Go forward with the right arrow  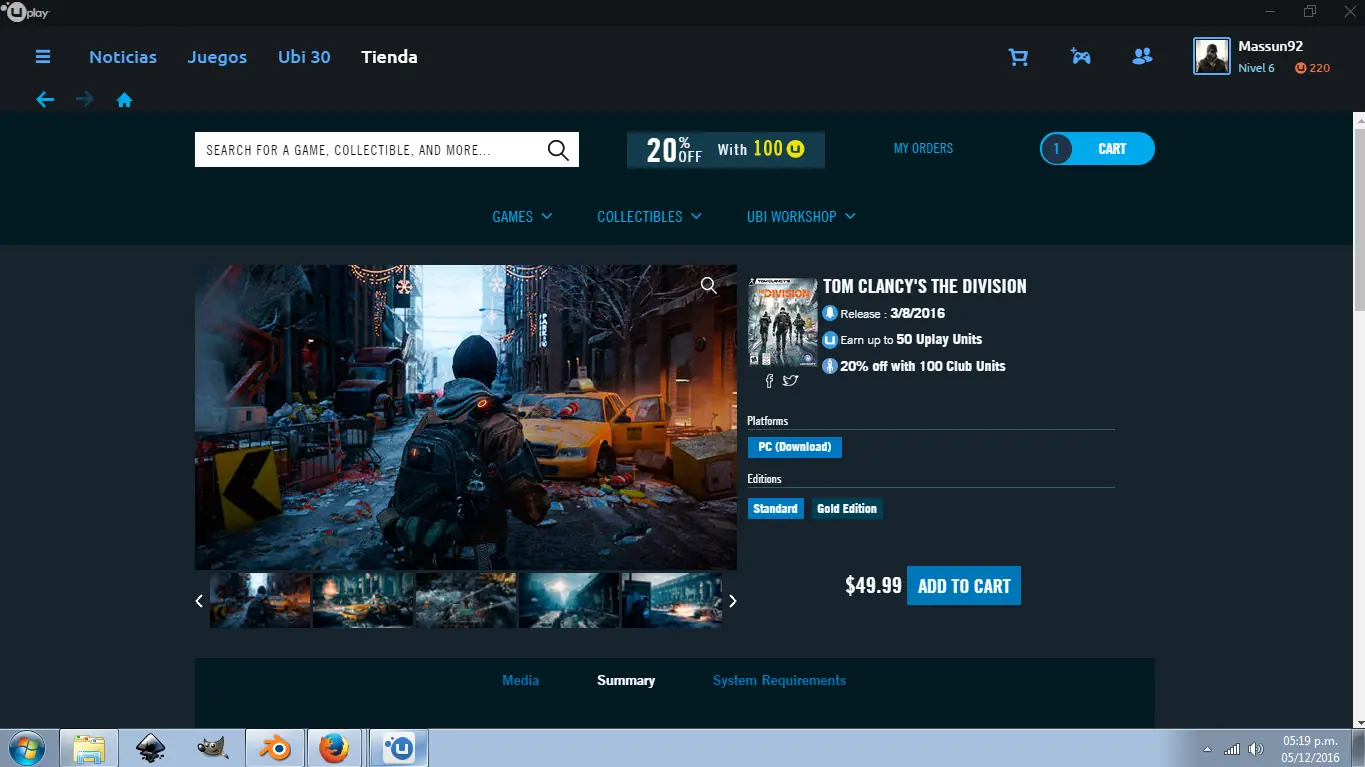(x=85, y=100)
